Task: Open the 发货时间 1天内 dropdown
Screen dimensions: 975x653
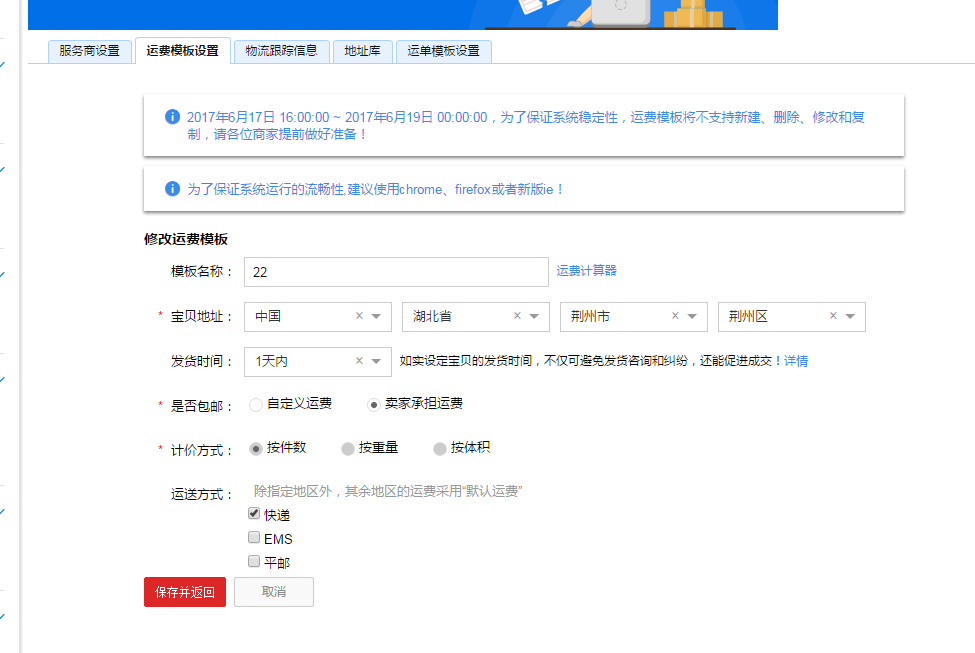Action: pyautogui.click(x=376, y=362)
